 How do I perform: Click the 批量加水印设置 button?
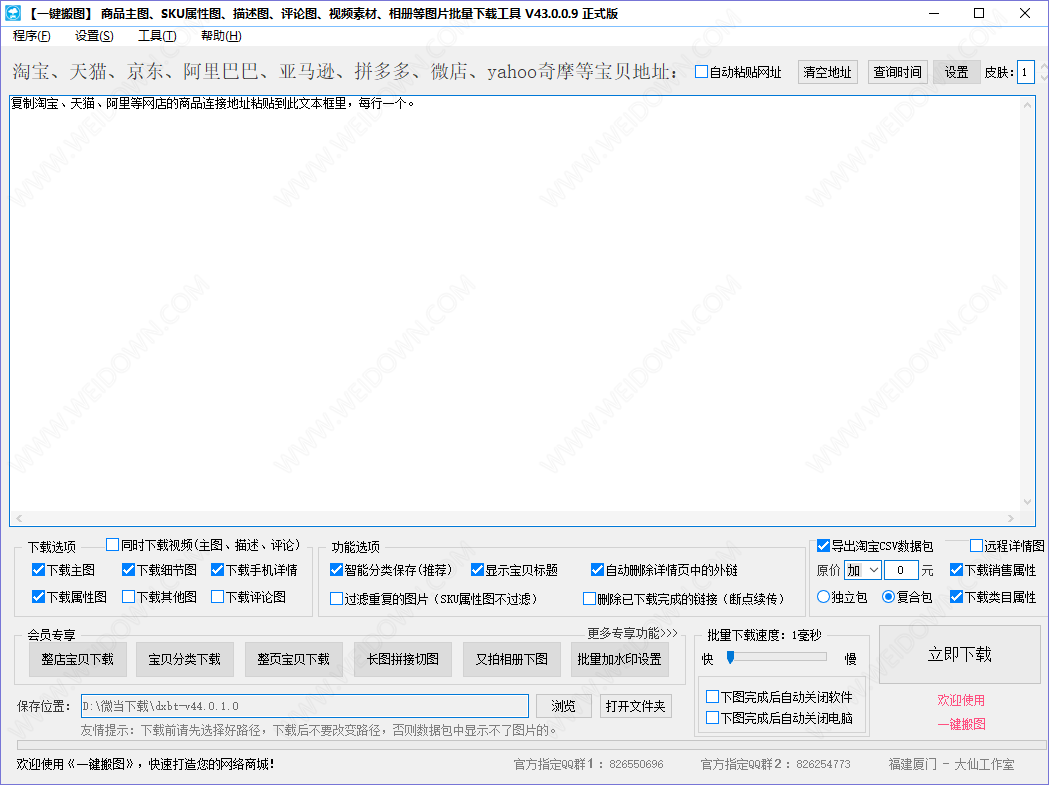tap(620, 659)
